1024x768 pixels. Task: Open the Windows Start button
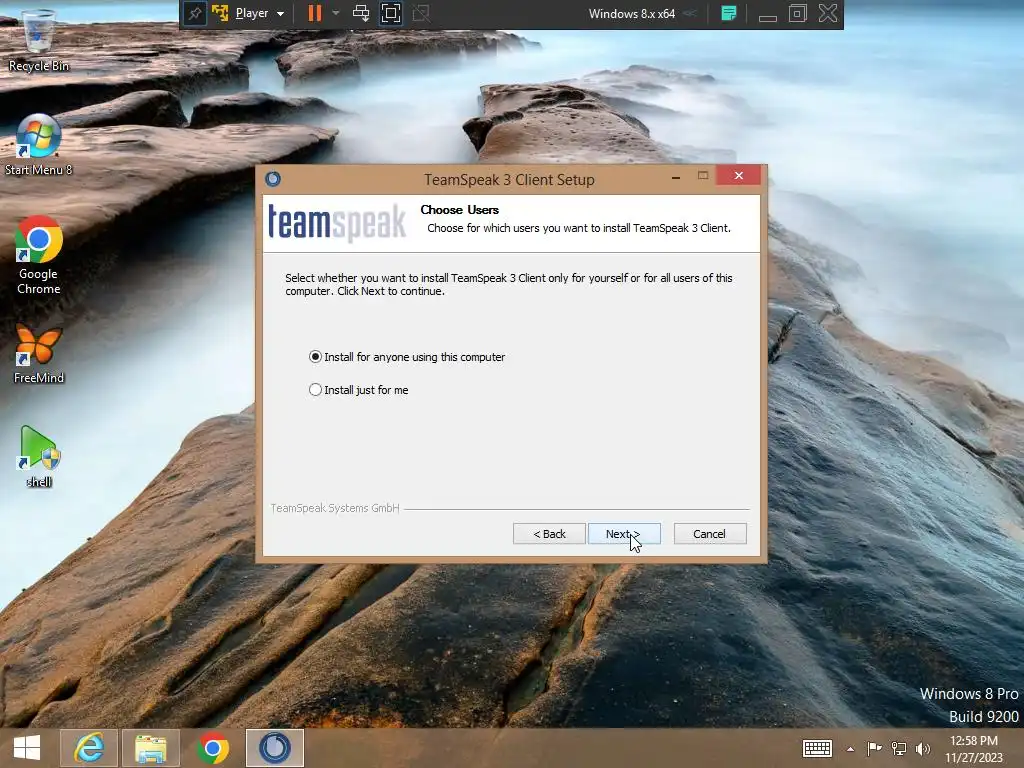pos(27,748)
